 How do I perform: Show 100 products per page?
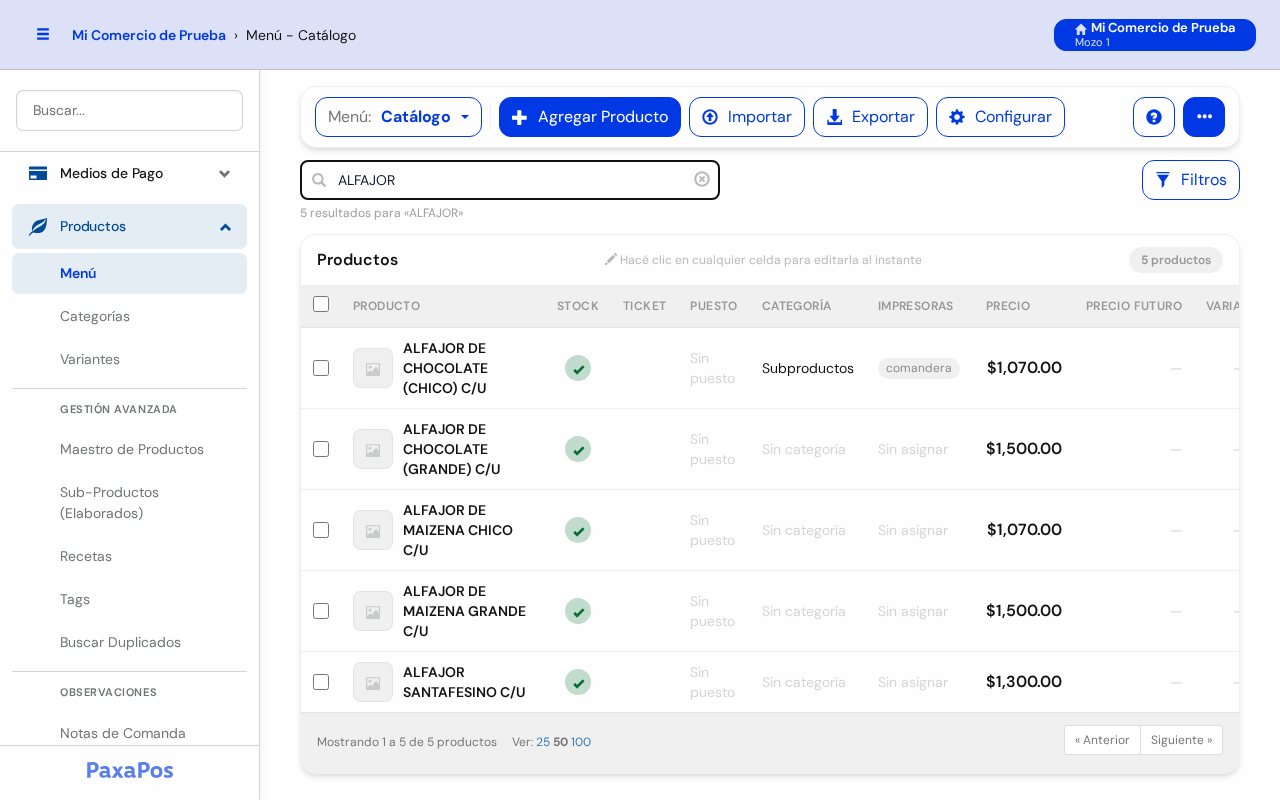(581, 742)
